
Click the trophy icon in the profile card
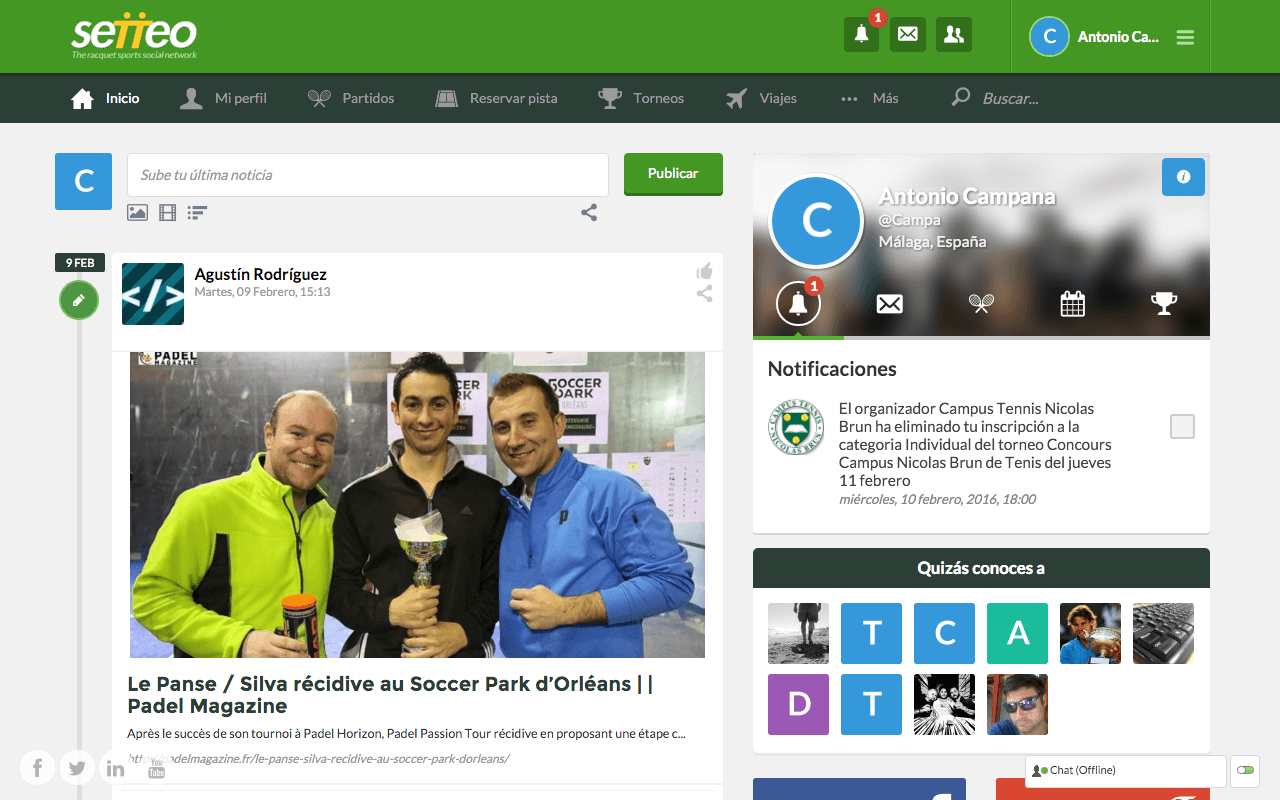tap(1164, 303)
